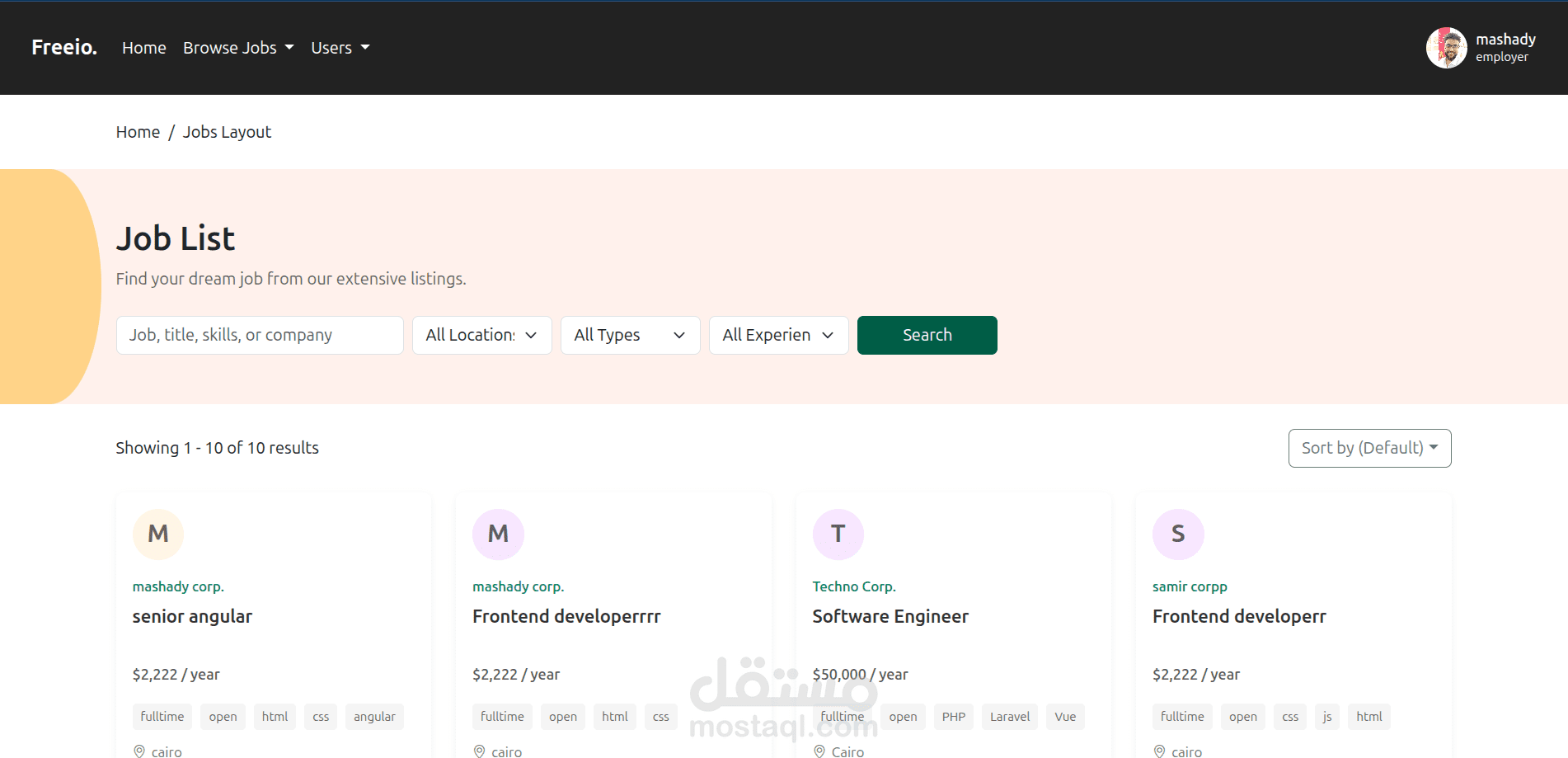Click the Job List heading
1568x758 pixels.
click(x=176, y=238)
